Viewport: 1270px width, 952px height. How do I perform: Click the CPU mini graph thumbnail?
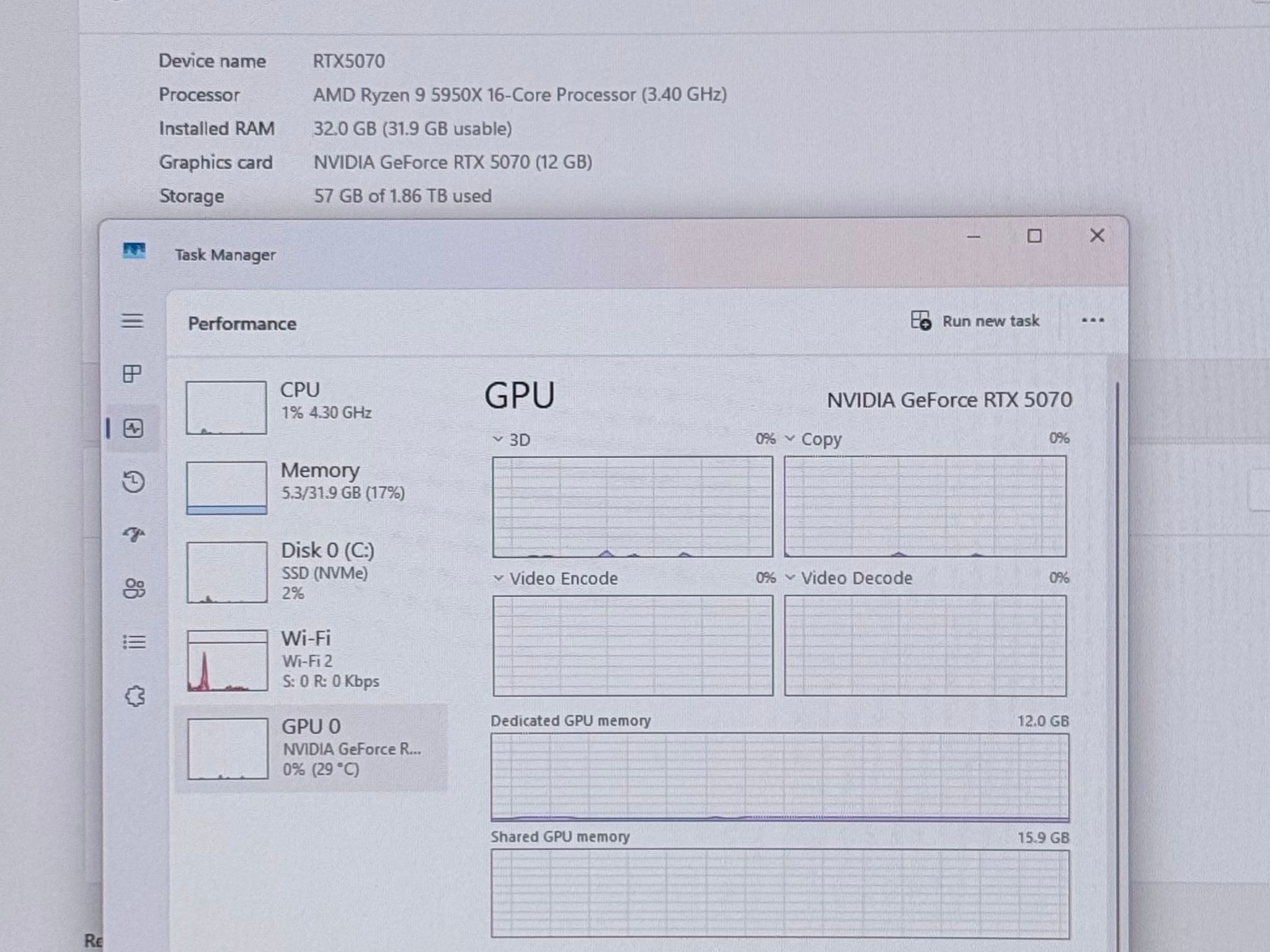coord(226,407)
